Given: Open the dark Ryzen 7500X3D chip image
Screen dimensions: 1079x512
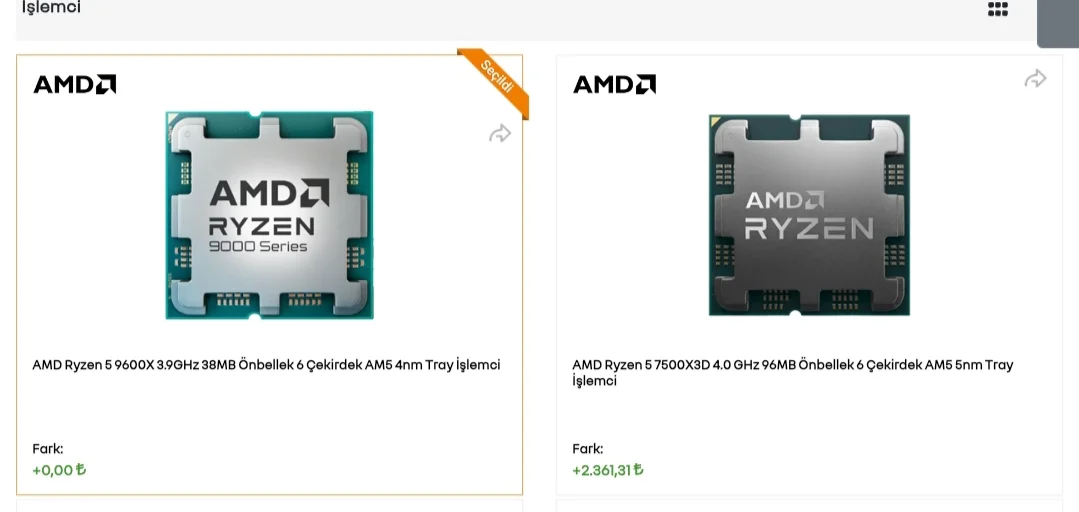Looking at the screenshot, I should point(809,215).
